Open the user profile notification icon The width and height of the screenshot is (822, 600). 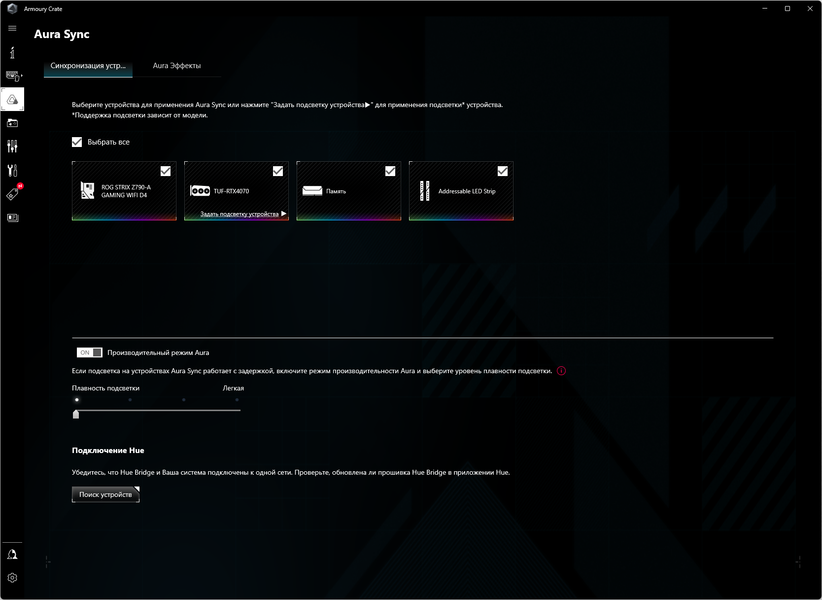pyautogui.click(x=12, y=554)
